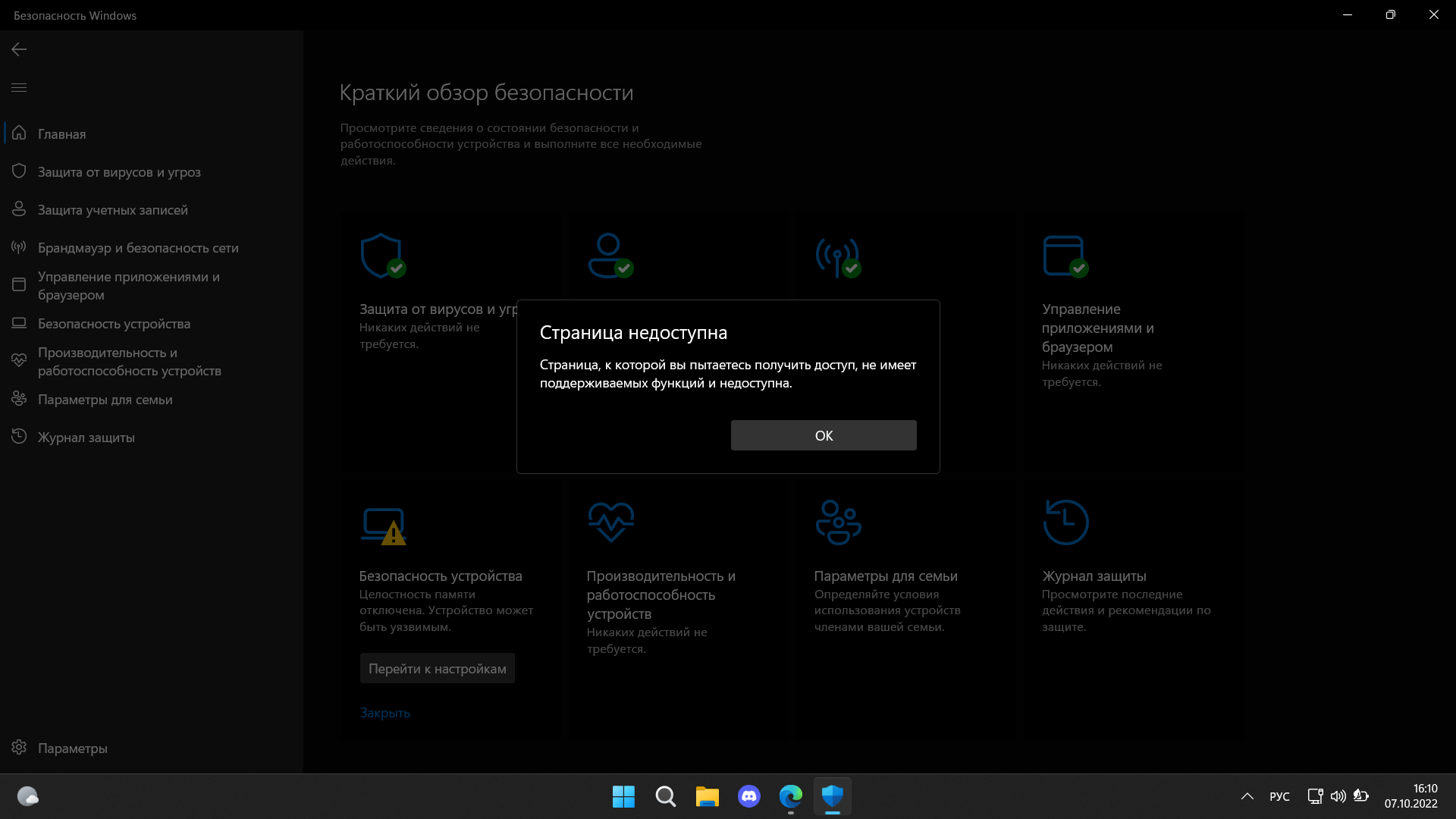Click the large shield tile icon with checkmark
1456x819 pixels.
[383, 256]
